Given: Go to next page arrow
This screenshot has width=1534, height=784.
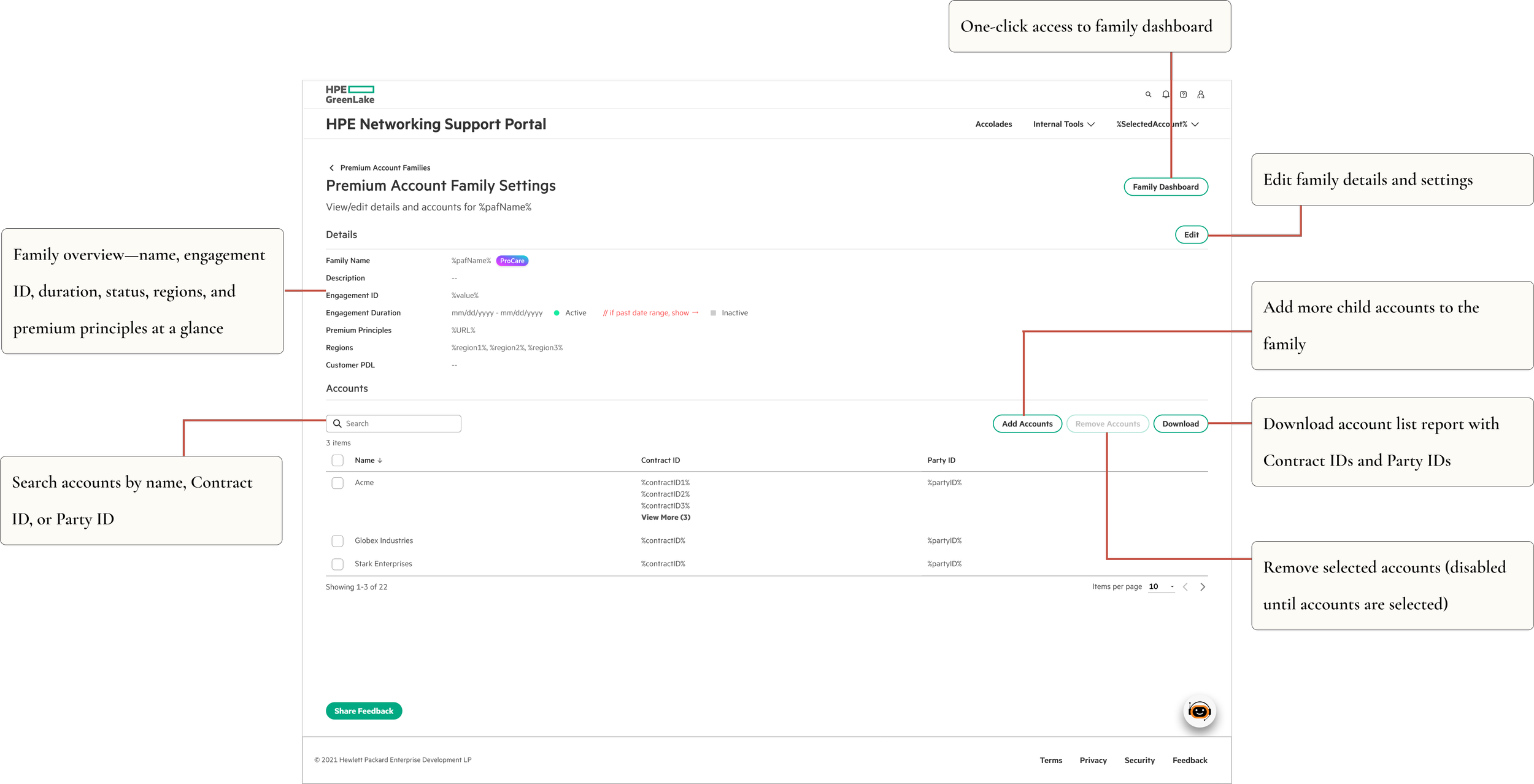Looking at the screenshot, I should tap(1203, 587).
